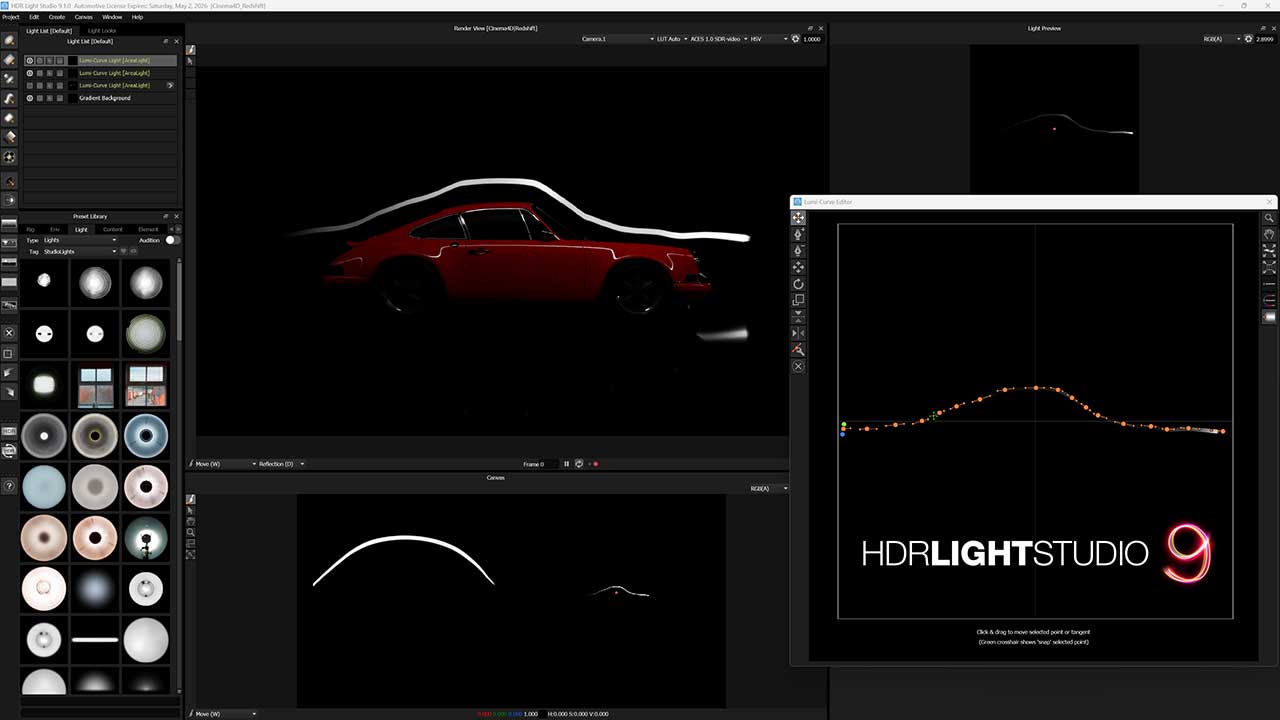The width and height of the screenshot is (1280, 720).
Task: Toggle the Audition switch in Preset Library
Action: 172,240
